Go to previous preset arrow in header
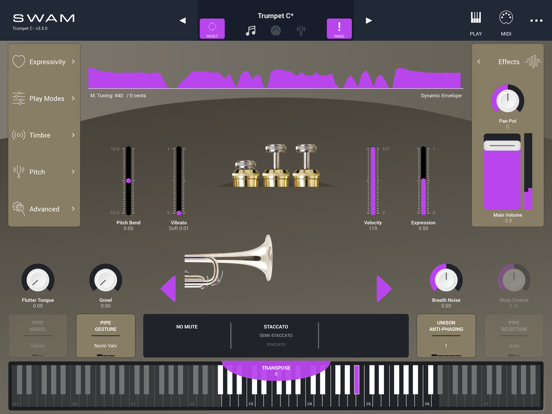 coord(183,21)
